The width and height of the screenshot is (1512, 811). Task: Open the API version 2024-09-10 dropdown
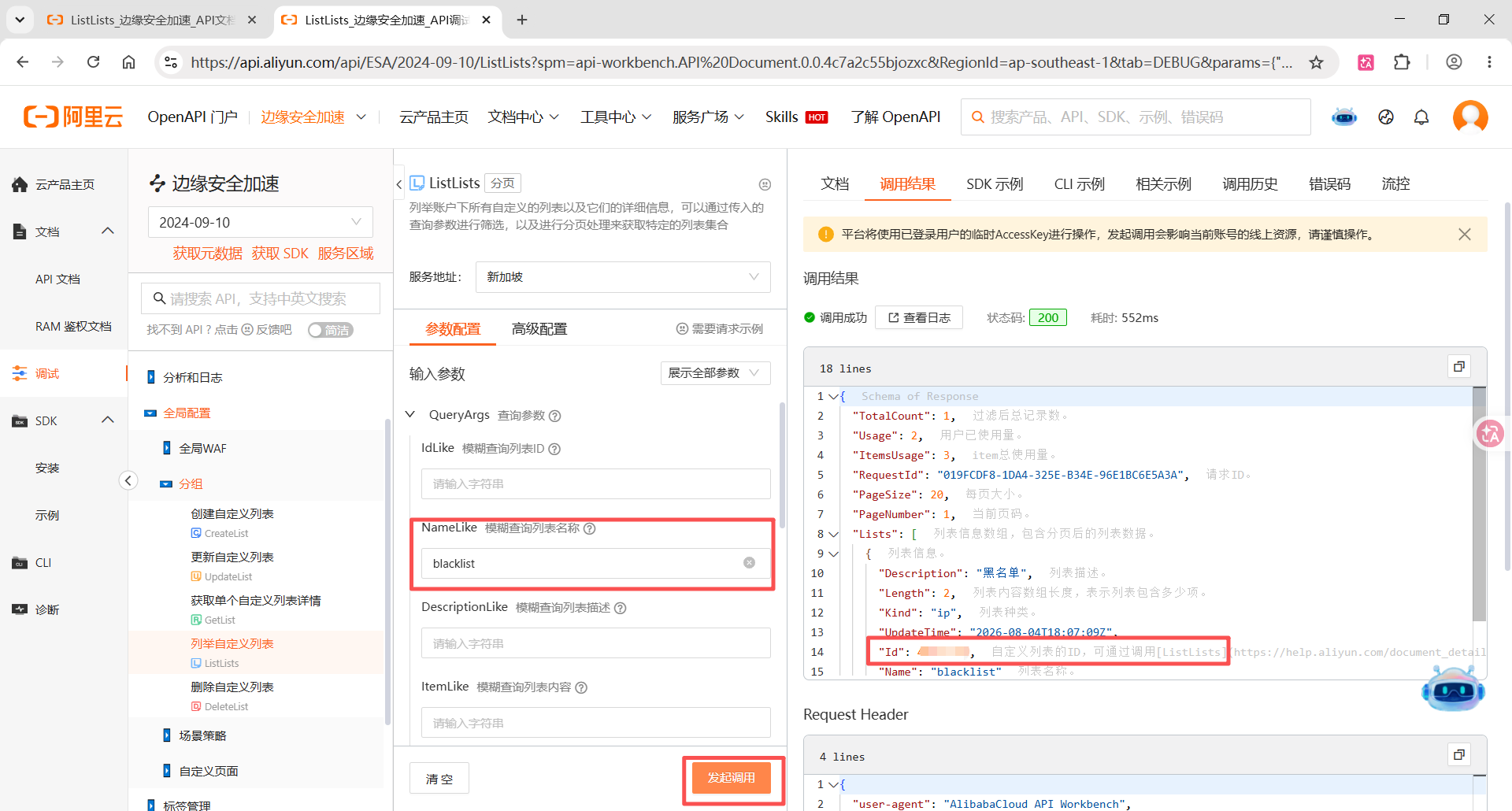(x=261, y=222)
